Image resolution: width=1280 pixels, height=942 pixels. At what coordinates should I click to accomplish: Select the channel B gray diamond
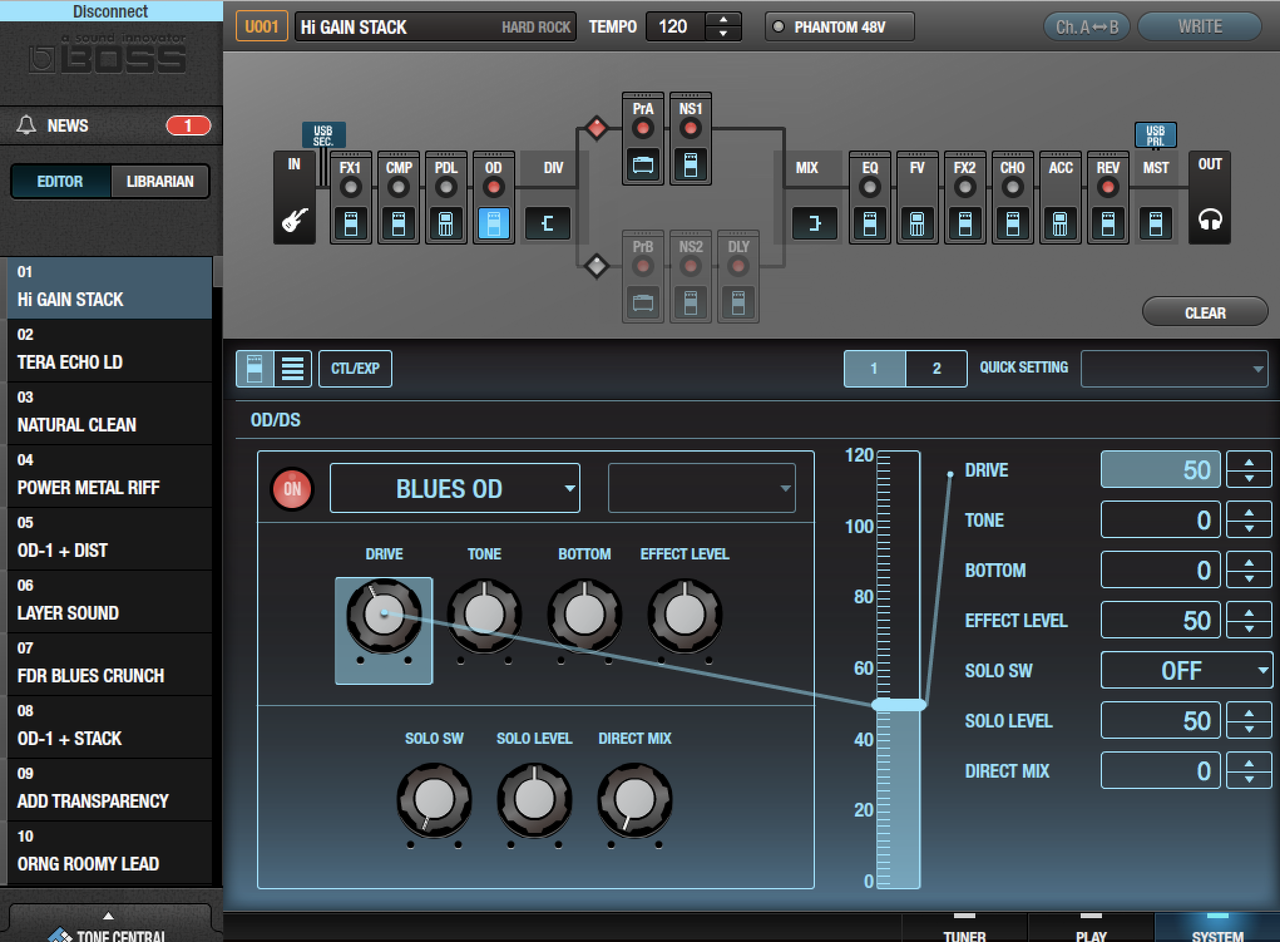(597, 266)
